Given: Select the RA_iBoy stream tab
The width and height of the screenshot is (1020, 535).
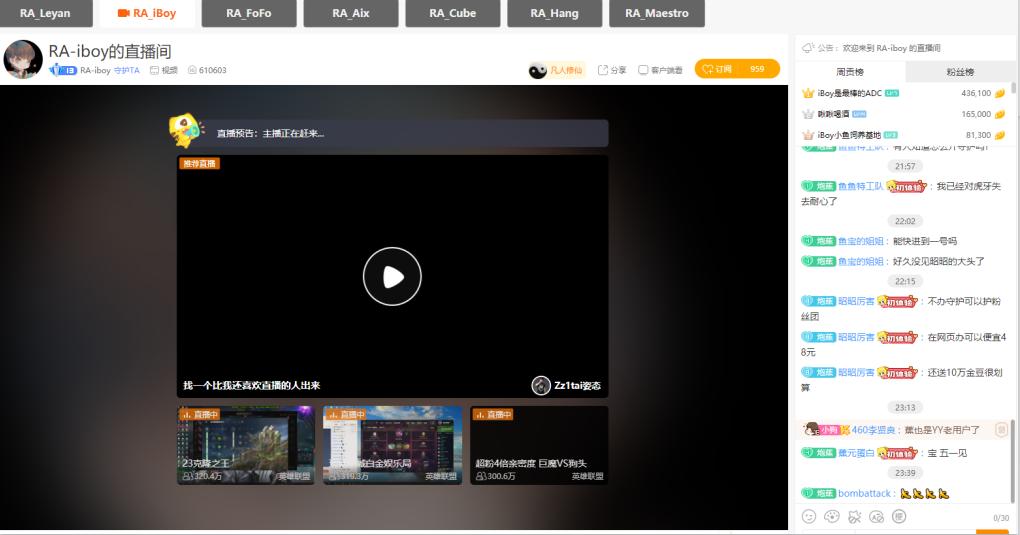Looking at the screenshot, I should (x=146, y=13).
